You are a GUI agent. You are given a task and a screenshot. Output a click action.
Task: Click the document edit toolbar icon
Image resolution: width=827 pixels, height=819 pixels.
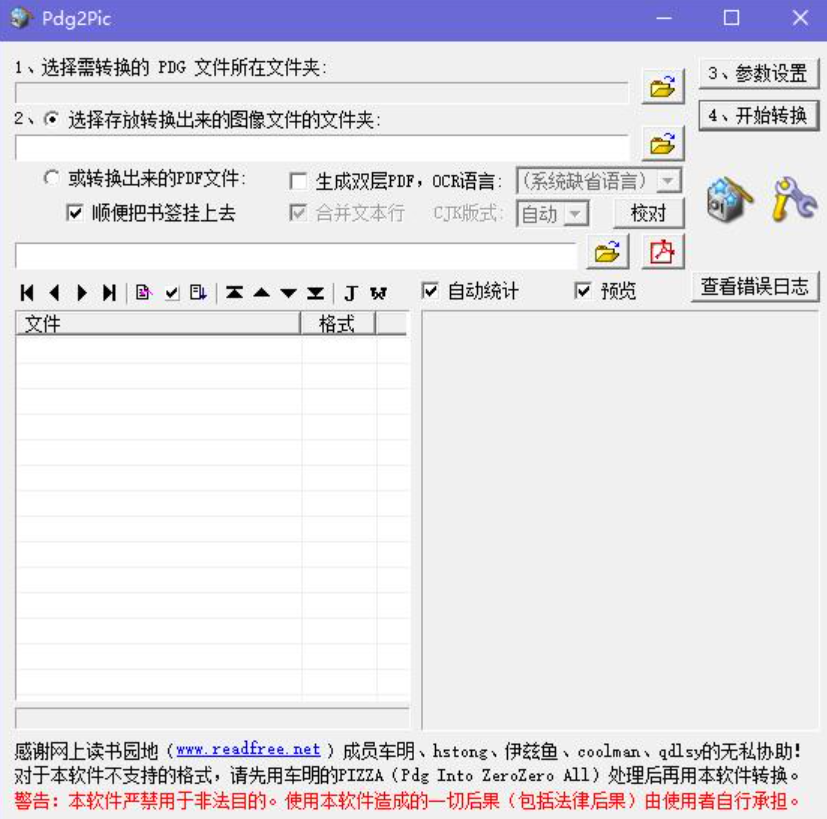(143, 293)
